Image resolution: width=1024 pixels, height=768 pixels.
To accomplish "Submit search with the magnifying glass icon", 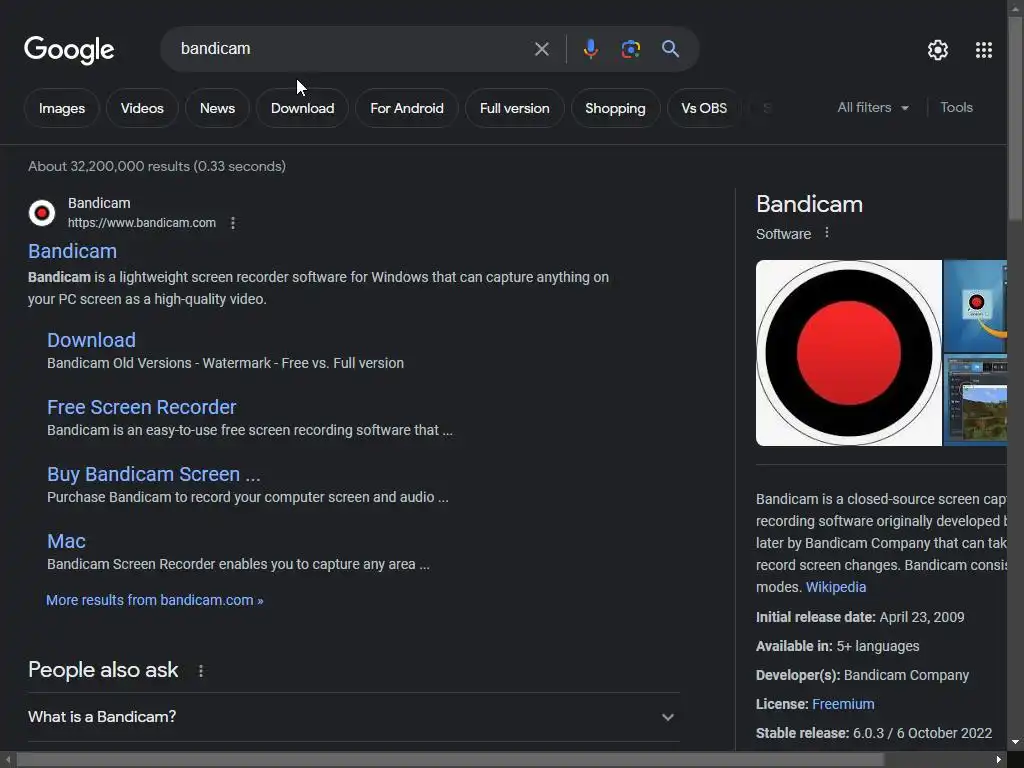I will [670, 48].
